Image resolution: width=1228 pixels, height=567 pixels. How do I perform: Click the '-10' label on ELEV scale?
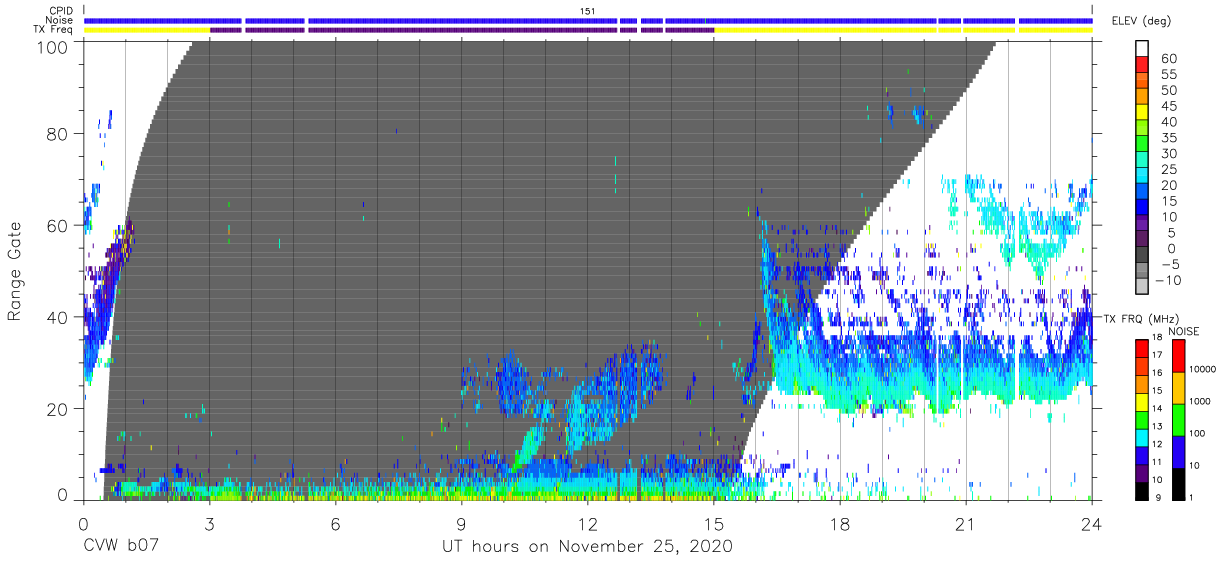pyautogui.click(x=1170, y=282)
